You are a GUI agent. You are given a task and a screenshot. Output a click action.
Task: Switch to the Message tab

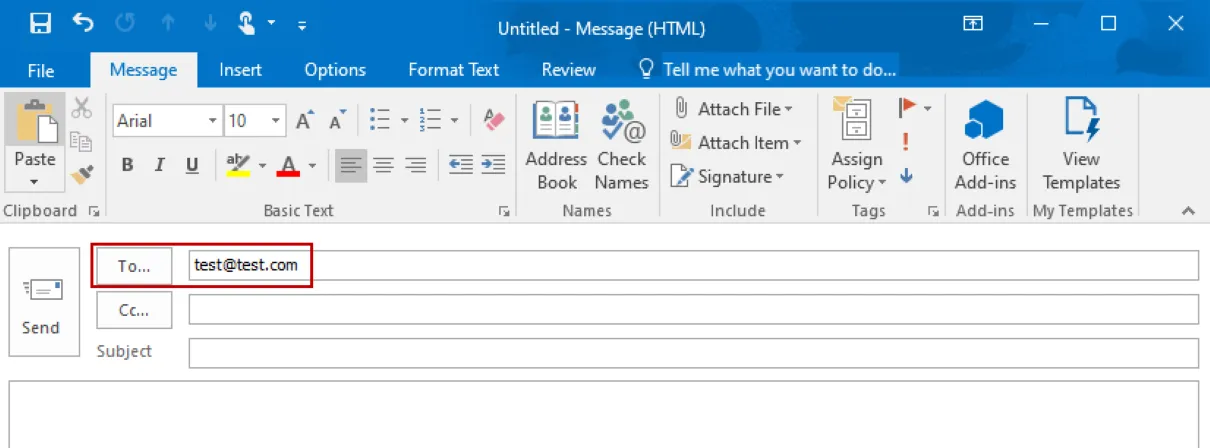pos(144,70)
